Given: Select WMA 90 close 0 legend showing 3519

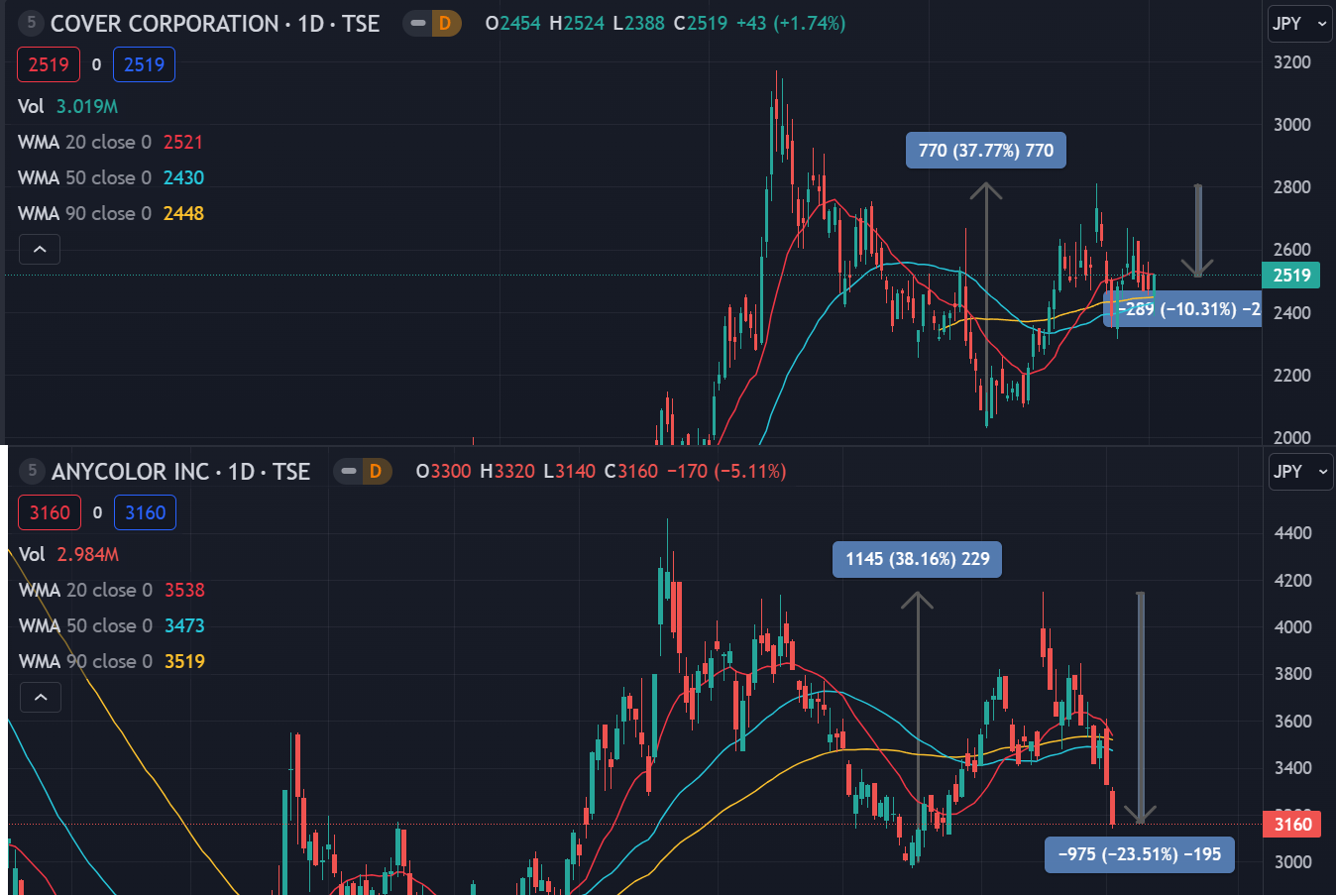Looking at the screenshot, I should (x=112, y=661).
